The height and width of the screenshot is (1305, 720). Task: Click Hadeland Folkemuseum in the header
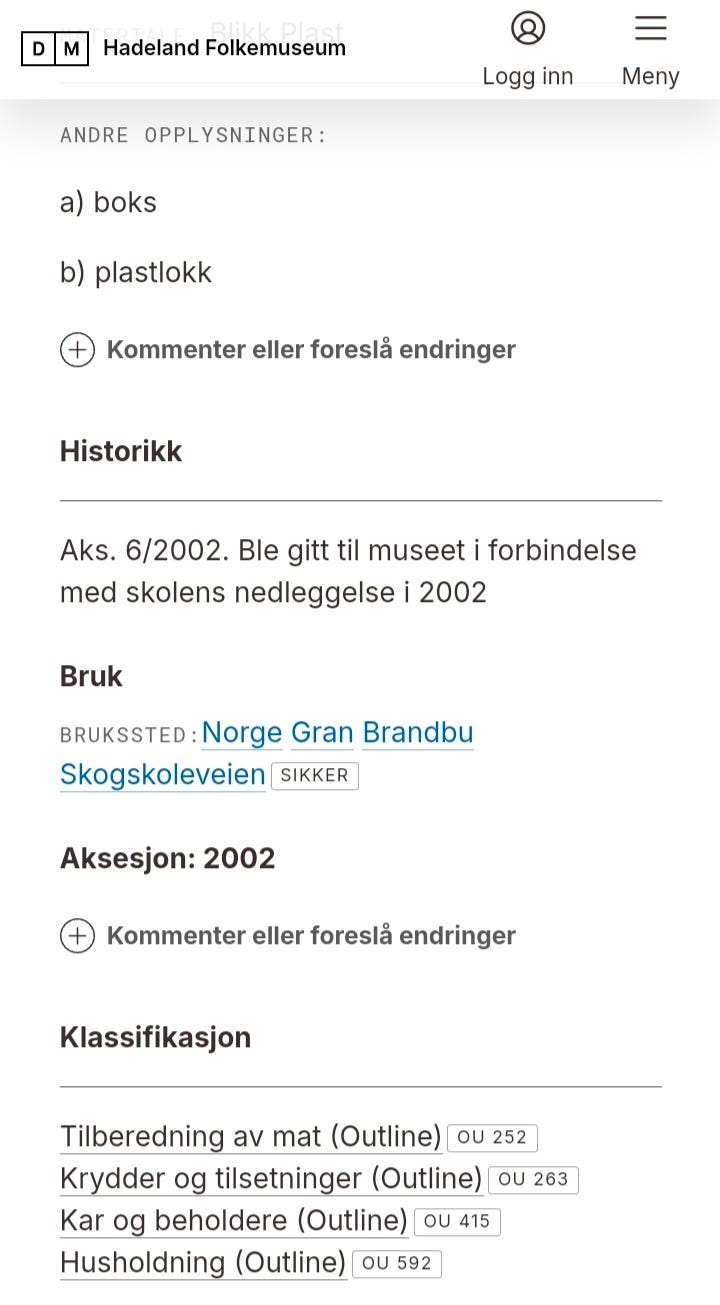pyautogui.click(x=225, y=47)
